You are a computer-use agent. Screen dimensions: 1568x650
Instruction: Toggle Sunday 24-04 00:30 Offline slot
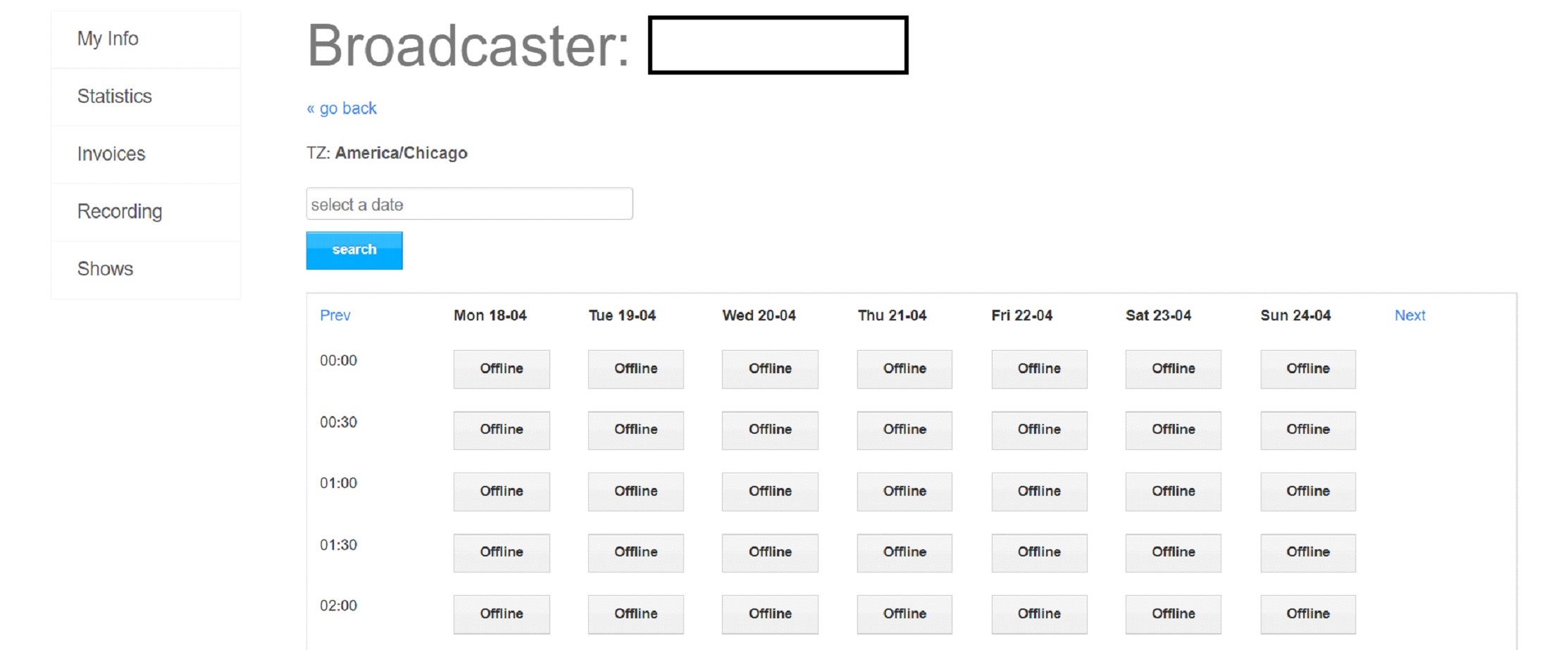1308,430
